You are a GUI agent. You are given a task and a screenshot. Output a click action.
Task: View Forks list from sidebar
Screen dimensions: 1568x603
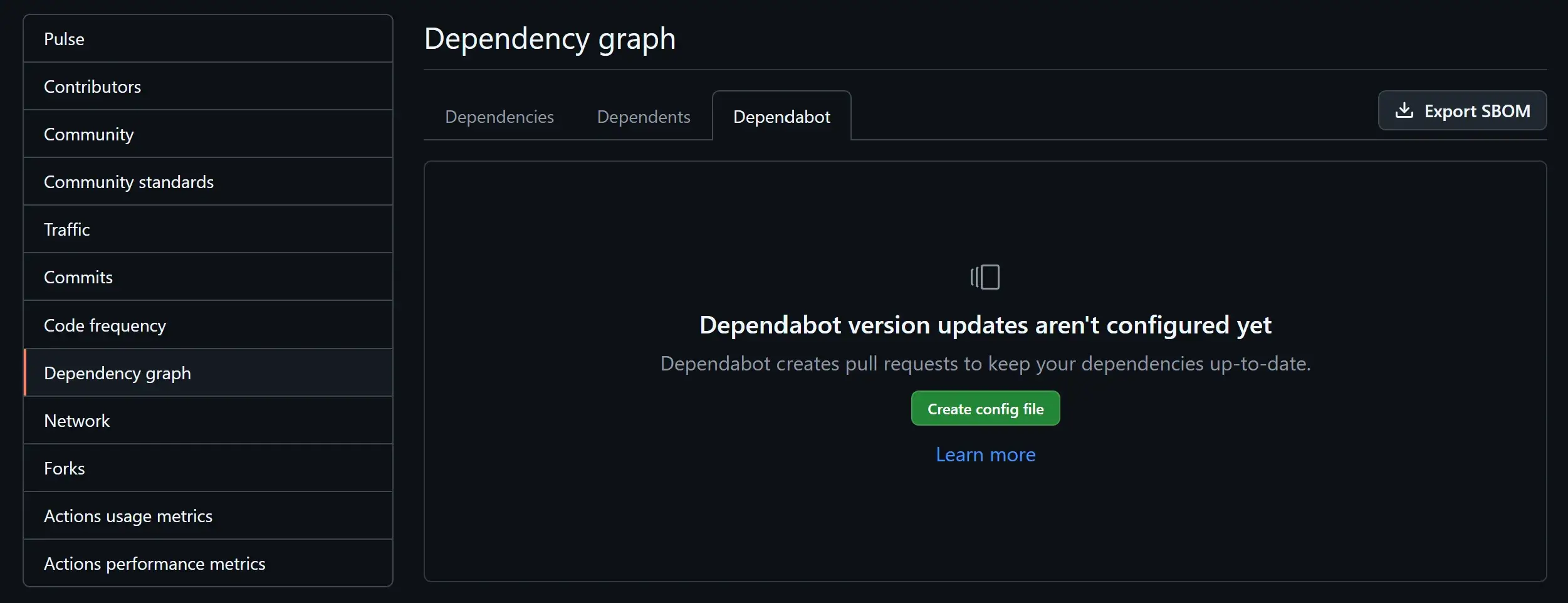(x=64, y=468)
